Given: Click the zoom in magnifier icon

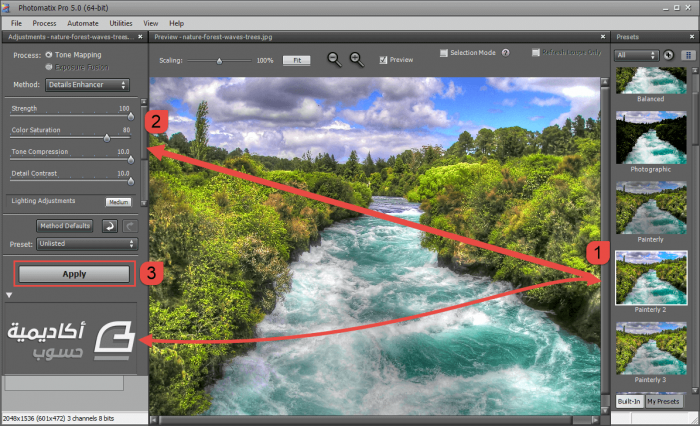Looking at the screenshot, I should 357,59.
